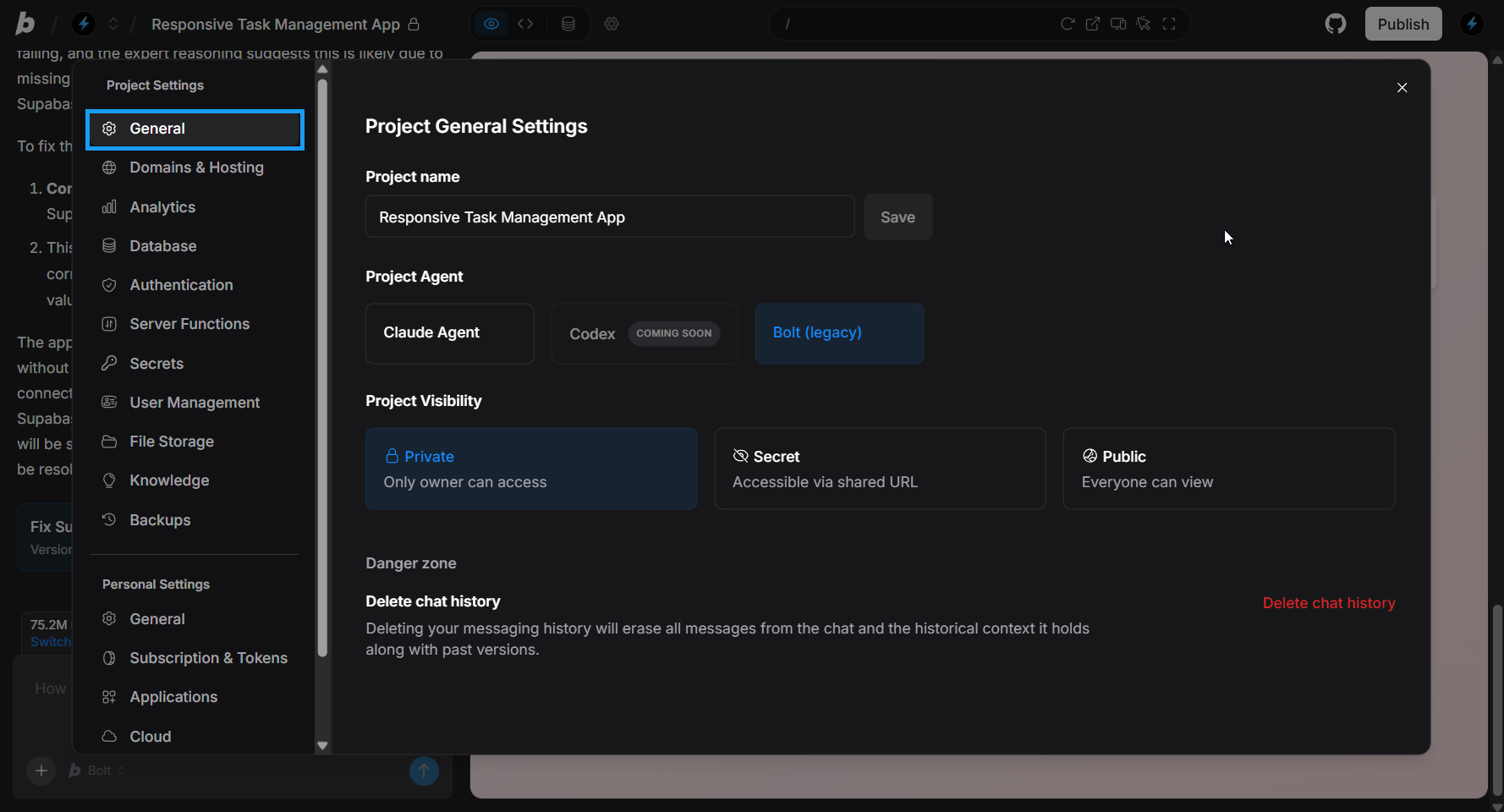Click the project title Responsive Task Management App
Image resolution: width=1504 pixels, height=812 pixels.
[x=276, y=24]
